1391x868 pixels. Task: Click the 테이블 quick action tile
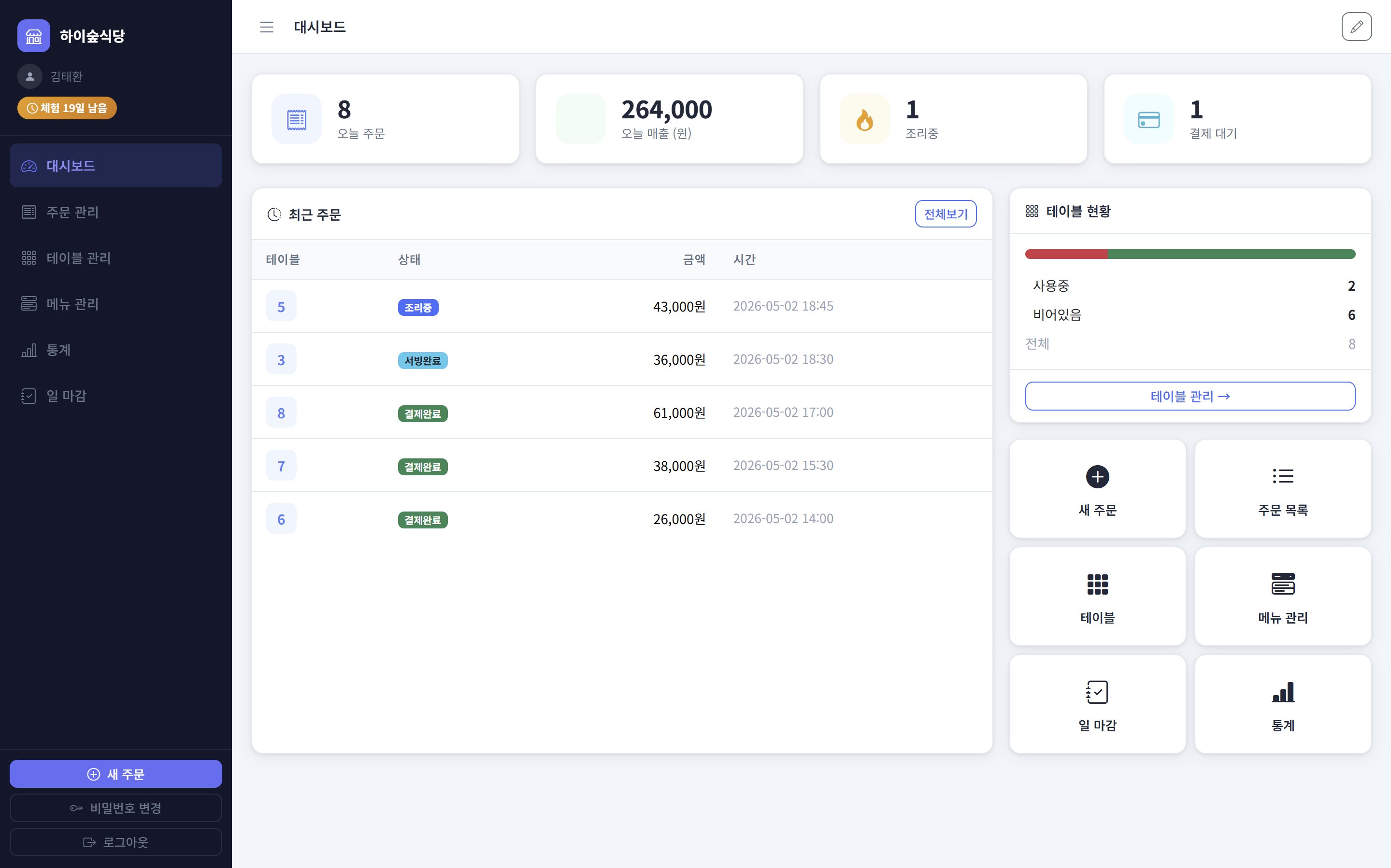pos(1097,597)
